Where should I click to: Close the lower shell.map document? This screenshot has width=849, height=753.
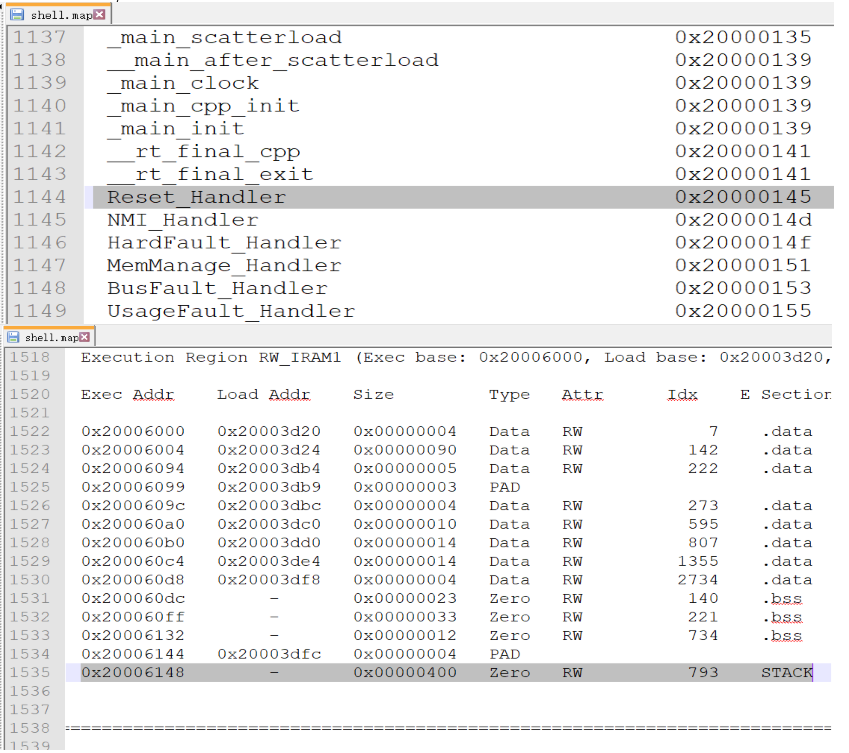pyautogui.click(x=83, y=337)
